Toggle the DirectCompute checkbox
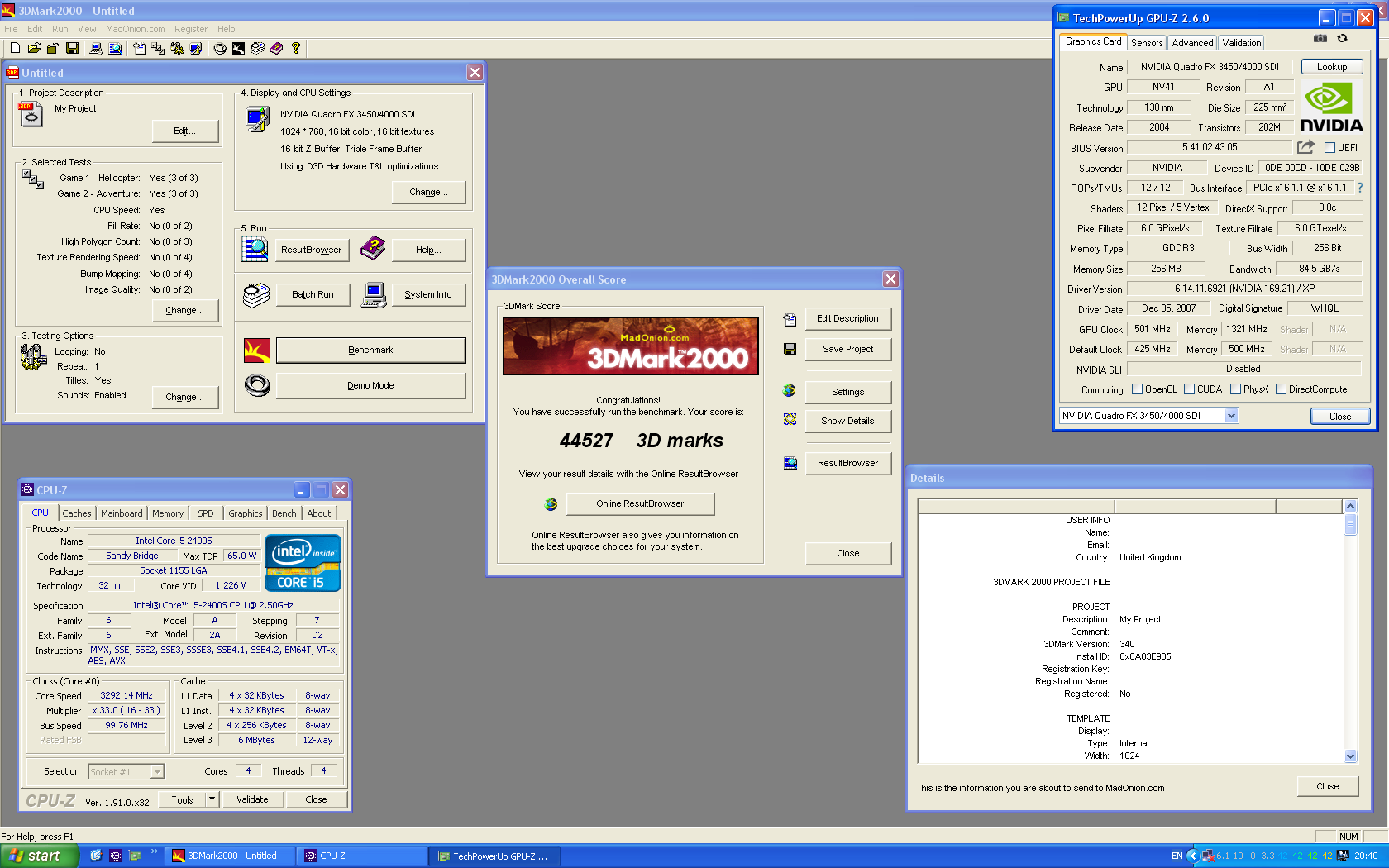The width and height of the screenshot is (1389, 868). click(1281, 389)
